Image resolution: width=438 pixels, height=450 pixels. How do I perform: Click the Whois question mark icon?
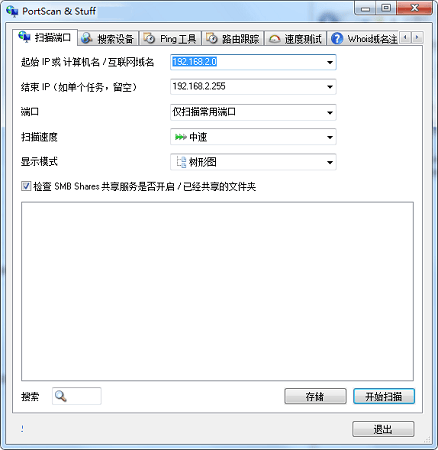click(337, 39)
